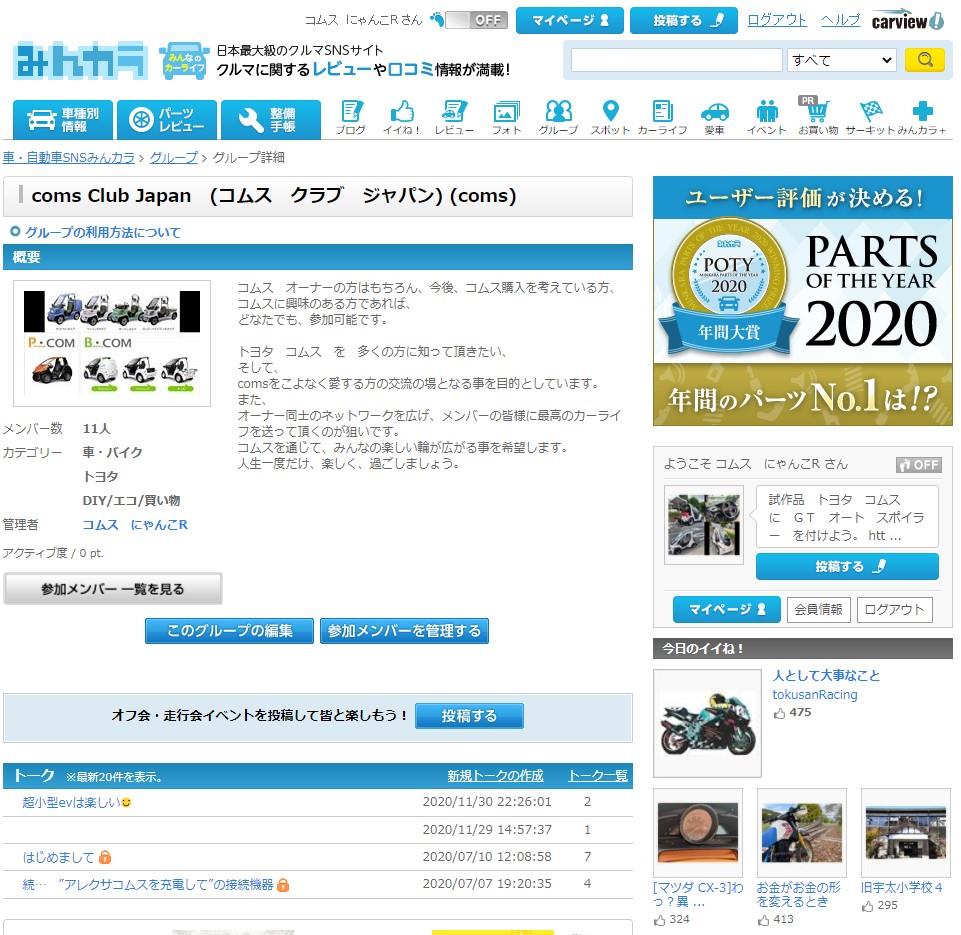Click ログアウト button in welcome box
Screen dimensions: 961x935
pyautogui.click(x=895, y=610)
